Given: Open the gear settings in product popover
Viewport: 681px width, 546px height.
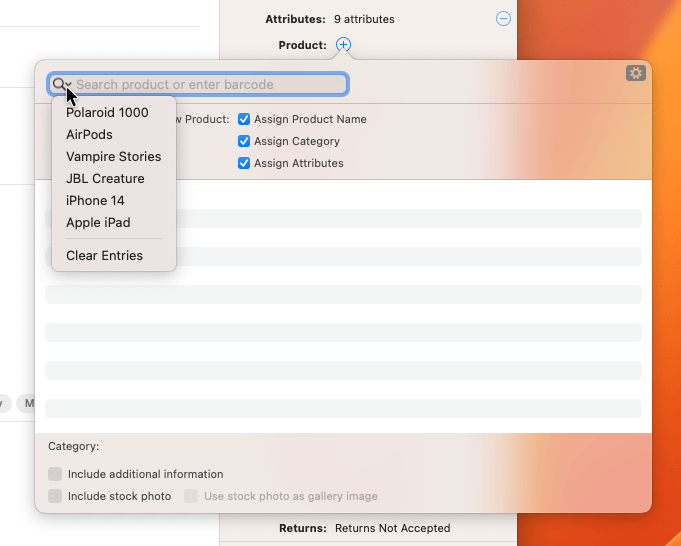Looking at the screenshot, I should [x=635, y=73].
